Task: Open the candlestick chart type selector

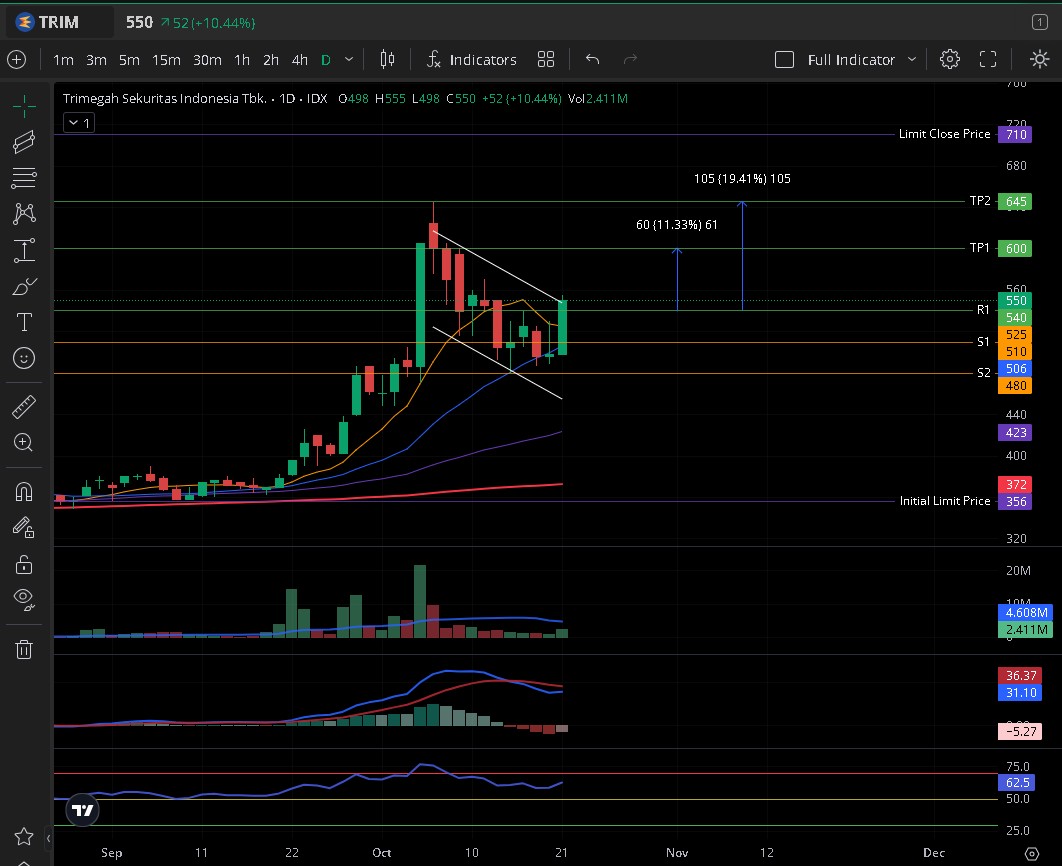Action: click(387, 60)
